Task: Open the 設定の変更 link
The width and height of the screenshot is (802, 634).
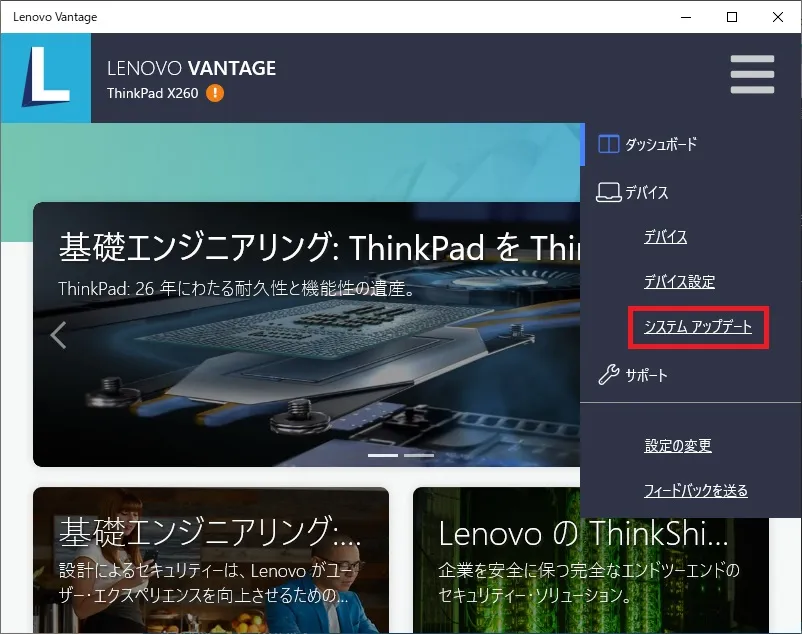Action: coord(678,445)
